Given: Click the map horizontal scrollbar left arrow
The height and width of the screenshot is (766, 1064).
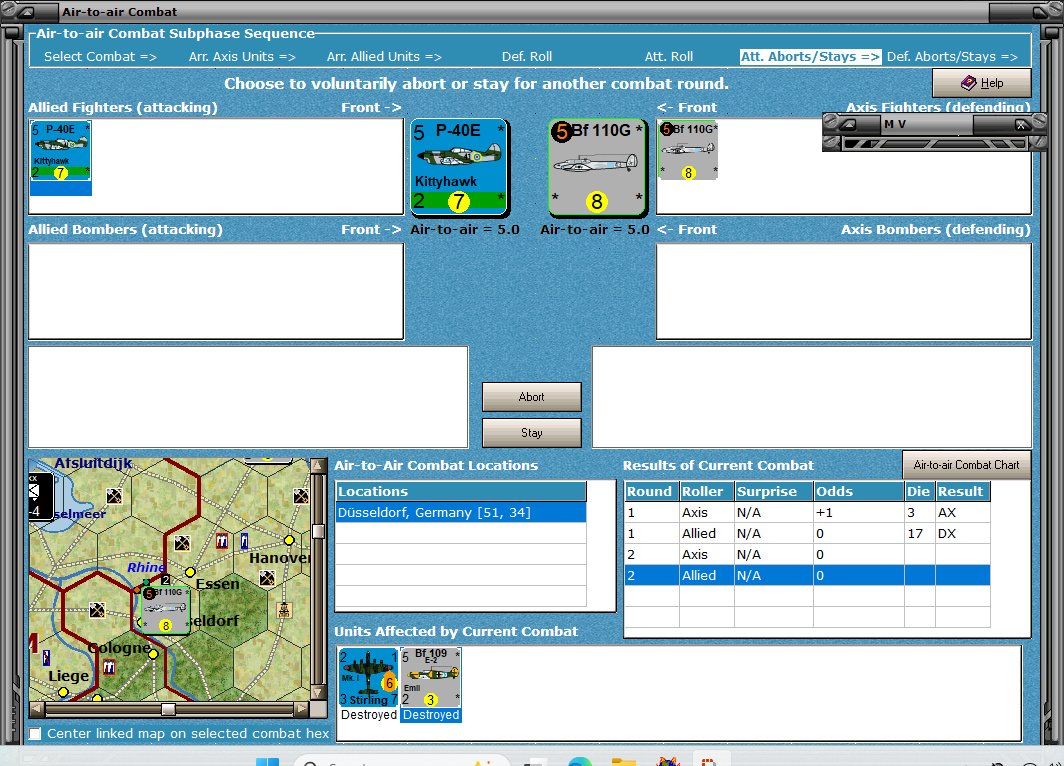Looking at the screenshot, I should (37, 709).
